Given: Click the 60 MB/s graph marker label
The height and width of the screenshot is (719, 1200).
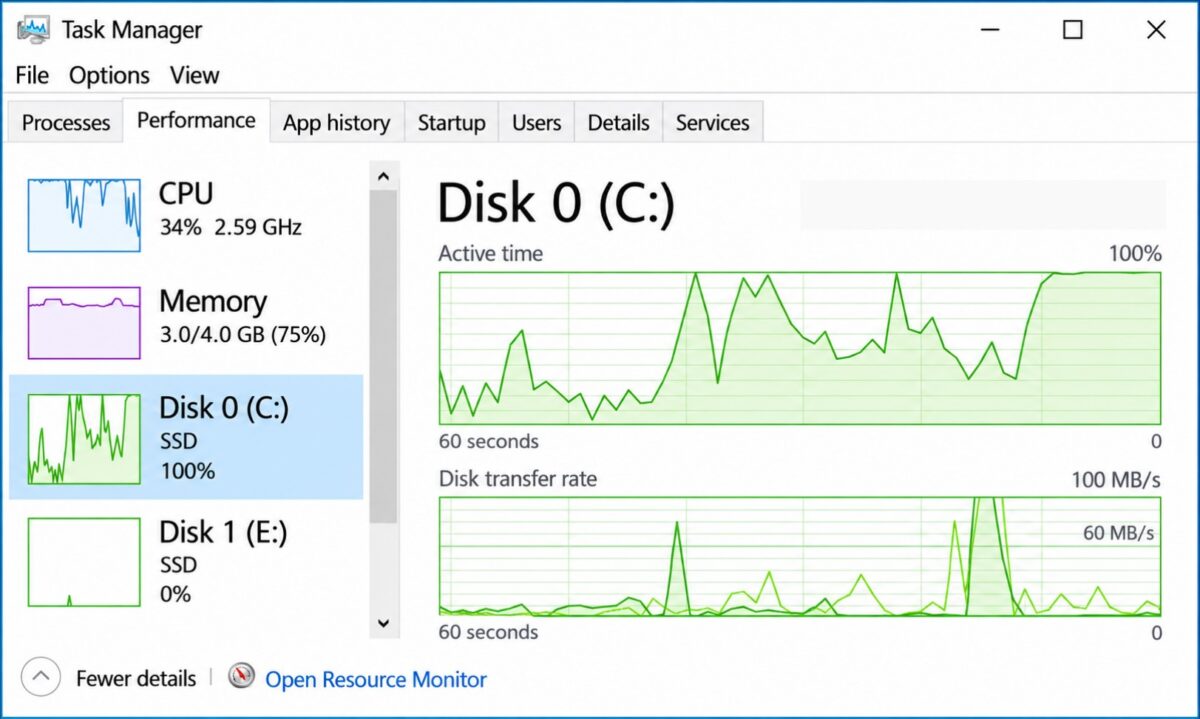Looking at the screenshot, I should tap(1119, 533).
